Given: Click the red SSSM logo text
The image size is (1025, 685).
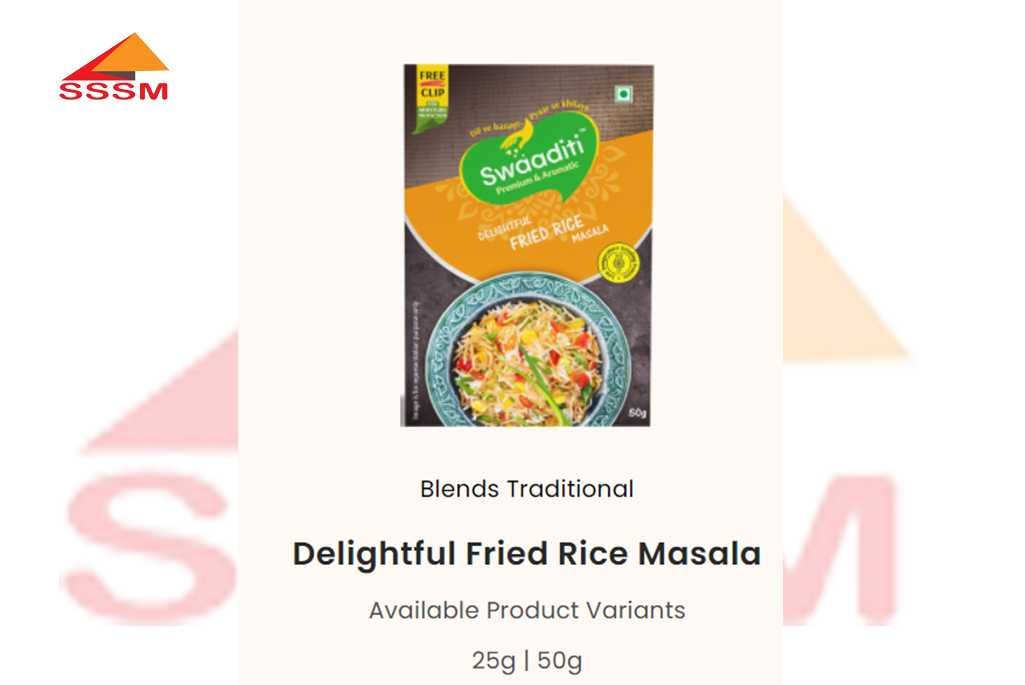Looking at the screenshot, I should 113,91.
